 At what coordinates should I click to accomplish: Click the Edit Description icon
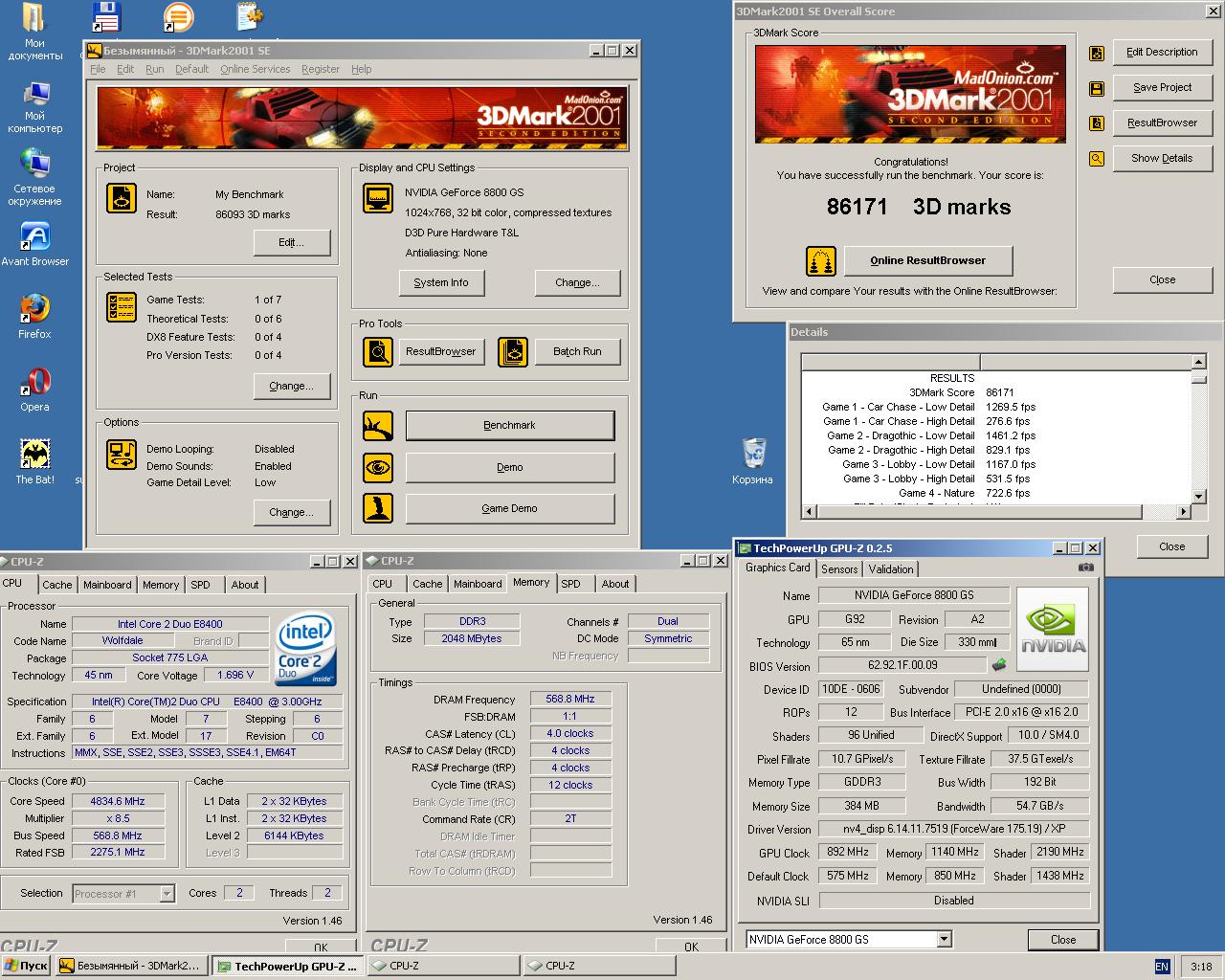1097,54
